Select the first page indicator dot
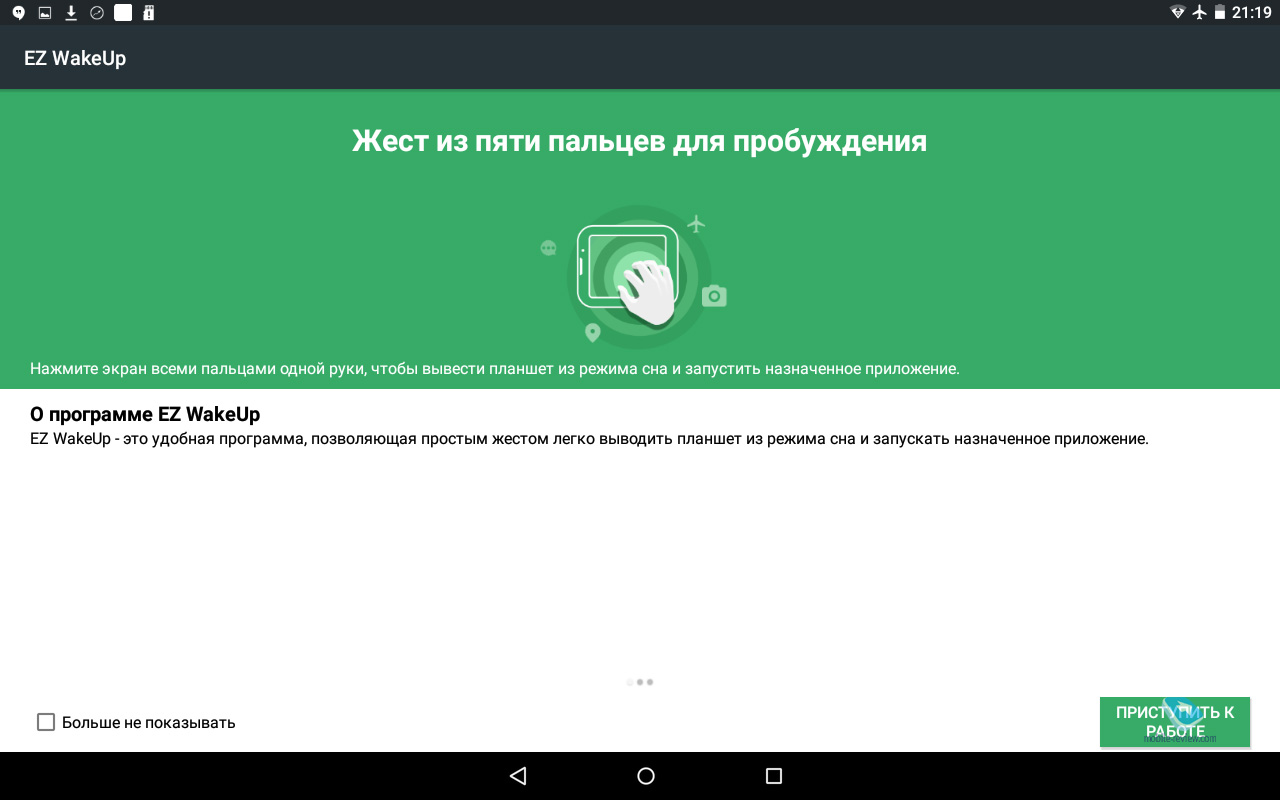Screen dimensions: 1280x800 click(629, 682)
